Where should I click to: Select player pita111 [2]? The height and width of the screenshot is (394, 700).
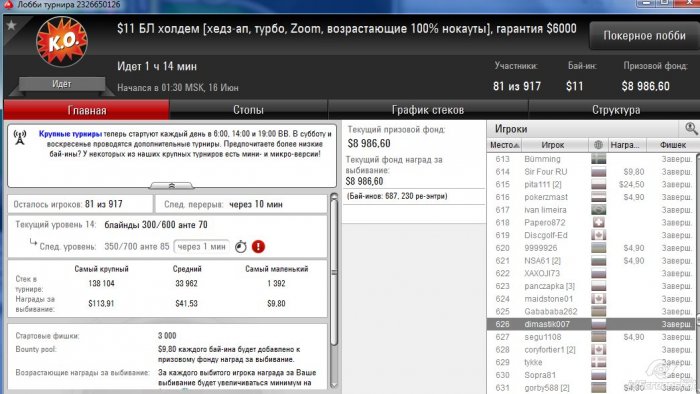[x=543, y=184]
